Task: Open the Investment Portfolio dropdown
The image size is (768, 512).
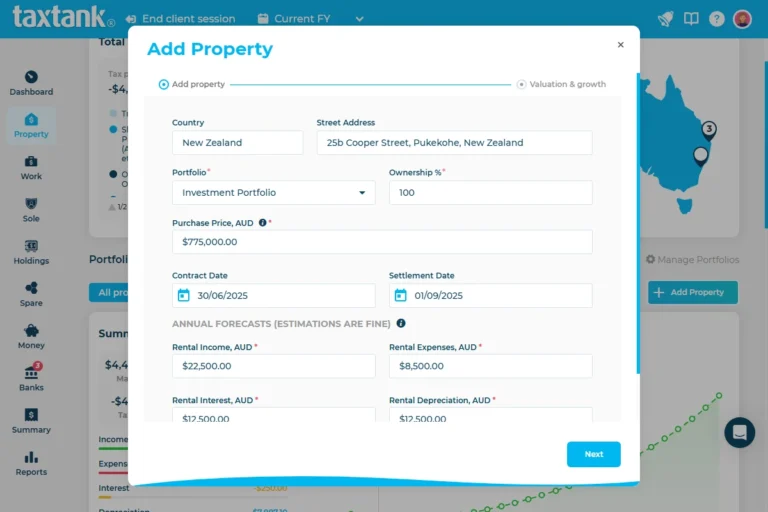Action: [x=273, y=193]
